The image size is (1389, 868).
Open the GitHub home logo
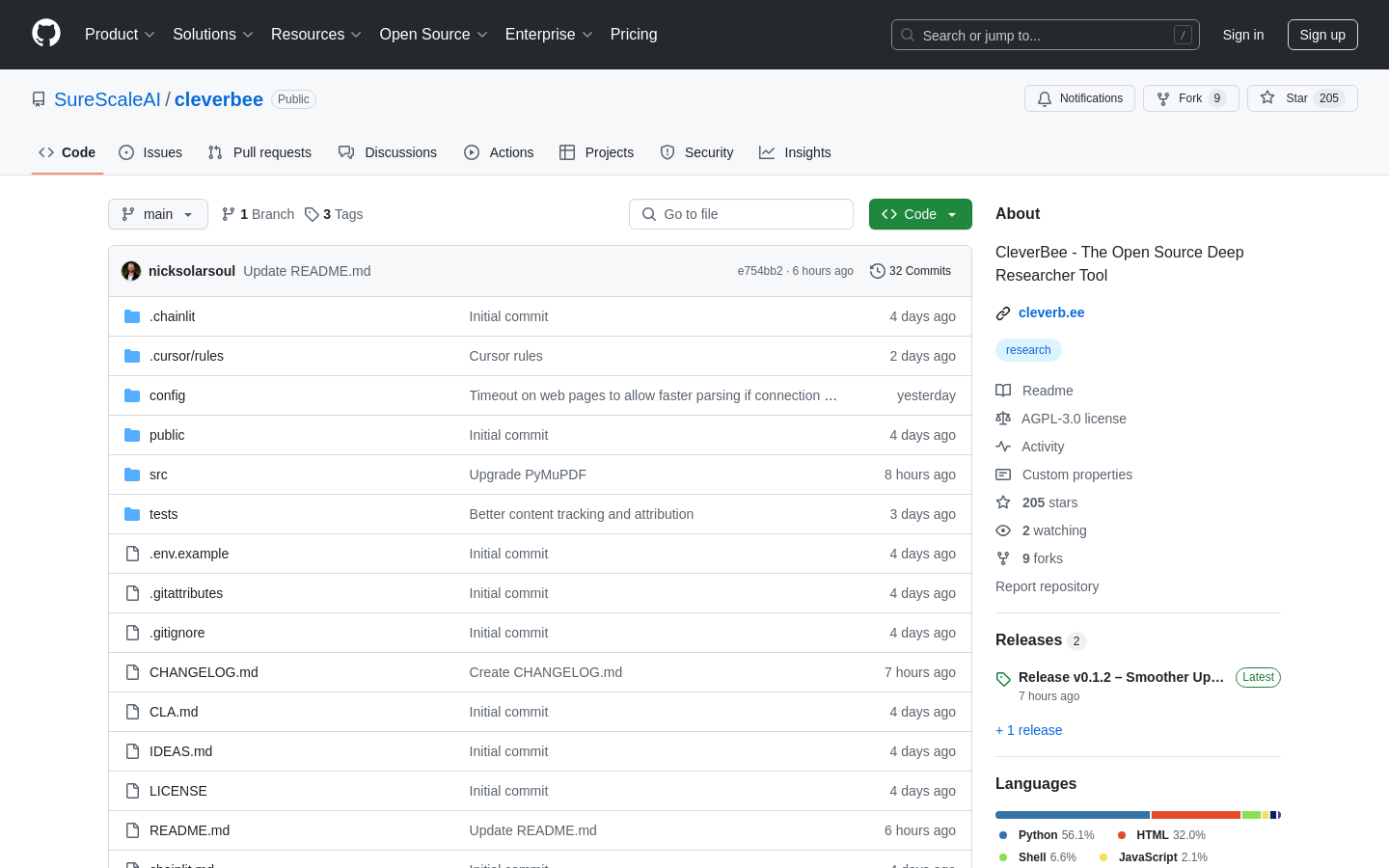point(46,34)
